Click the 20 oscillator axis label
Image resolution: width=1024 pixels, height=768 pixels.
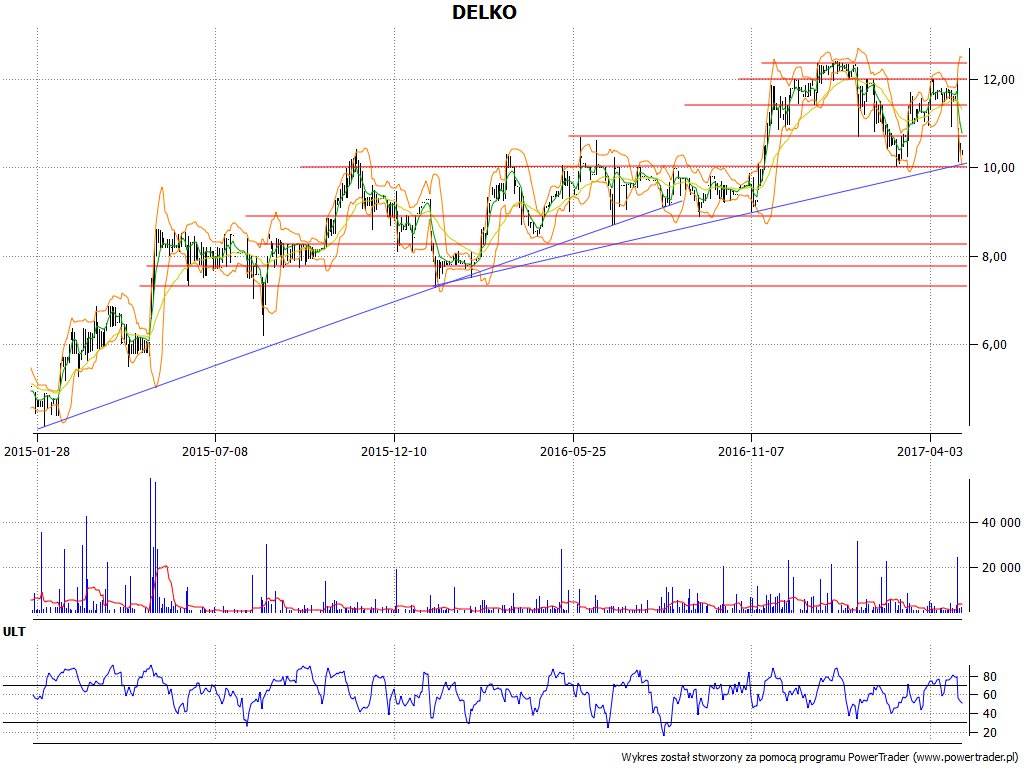pos(989,733)
